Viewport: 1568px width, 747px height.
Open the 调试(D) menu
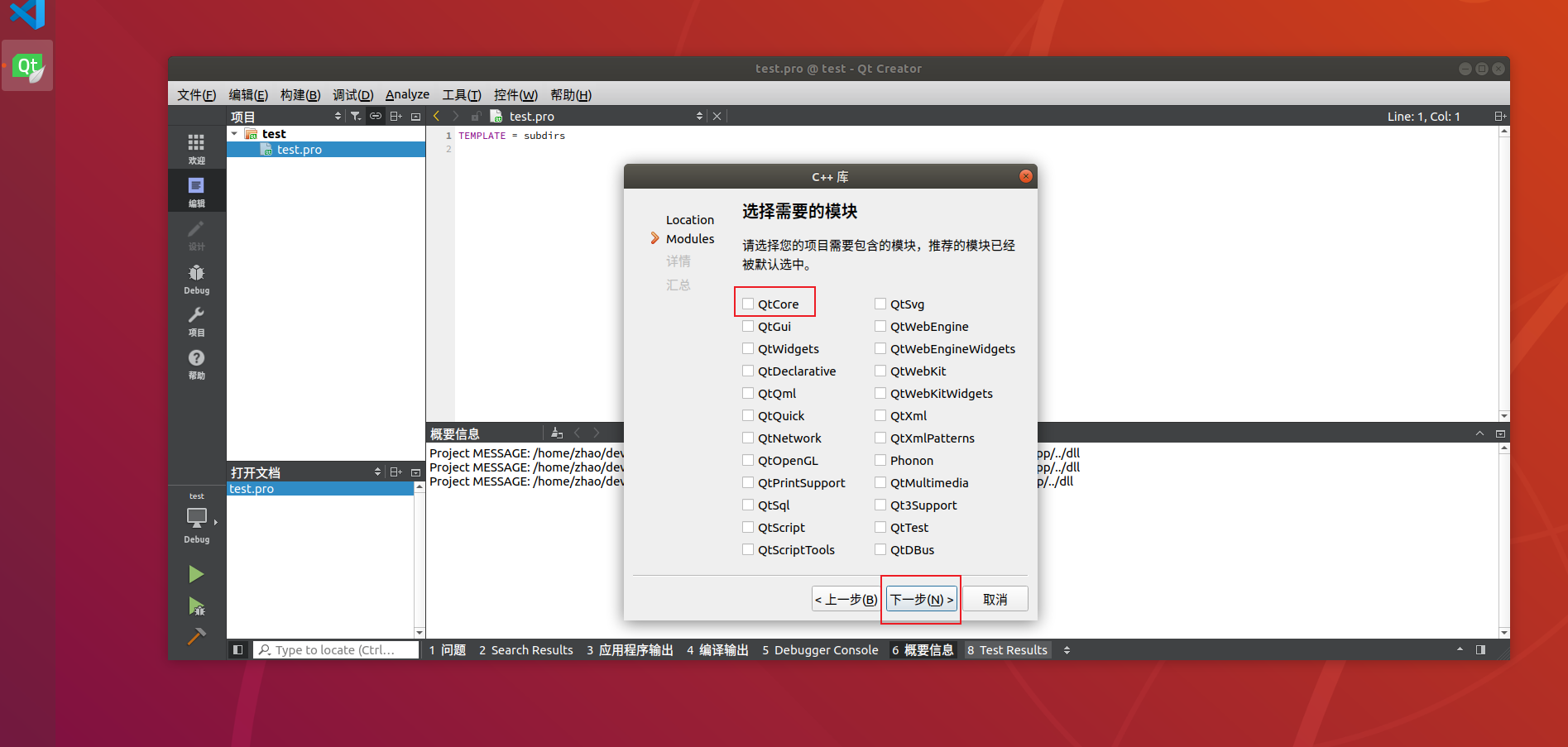tap(352, 94)
